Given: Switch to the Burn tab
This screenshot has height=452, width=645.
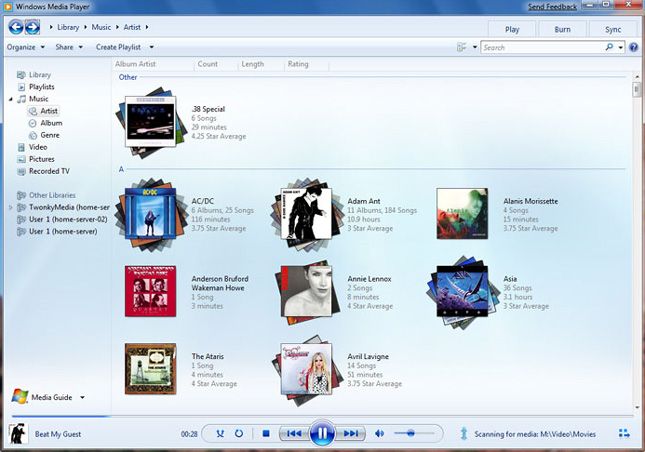Looking at the screenshot, I should click(562, 30).
